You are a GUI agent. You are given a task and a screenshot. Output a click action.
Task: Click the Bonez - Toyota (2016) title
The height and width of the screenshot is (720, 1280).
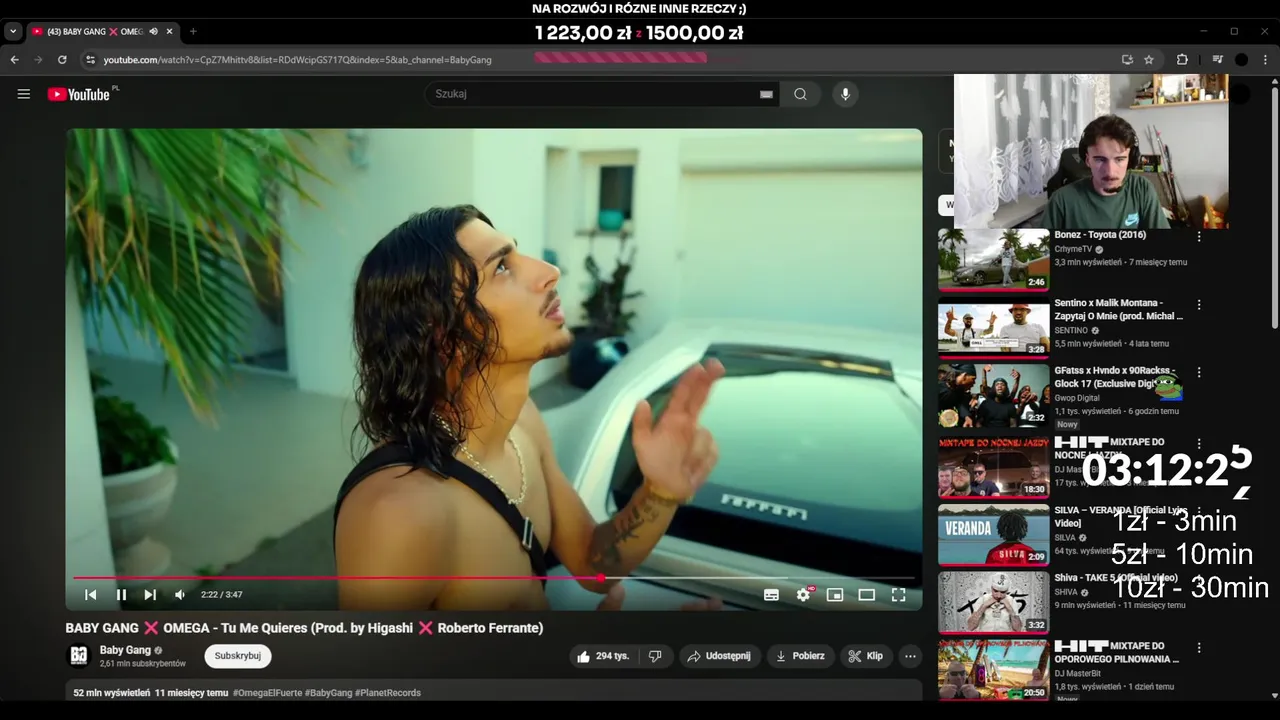click(x=1100, y=235)
